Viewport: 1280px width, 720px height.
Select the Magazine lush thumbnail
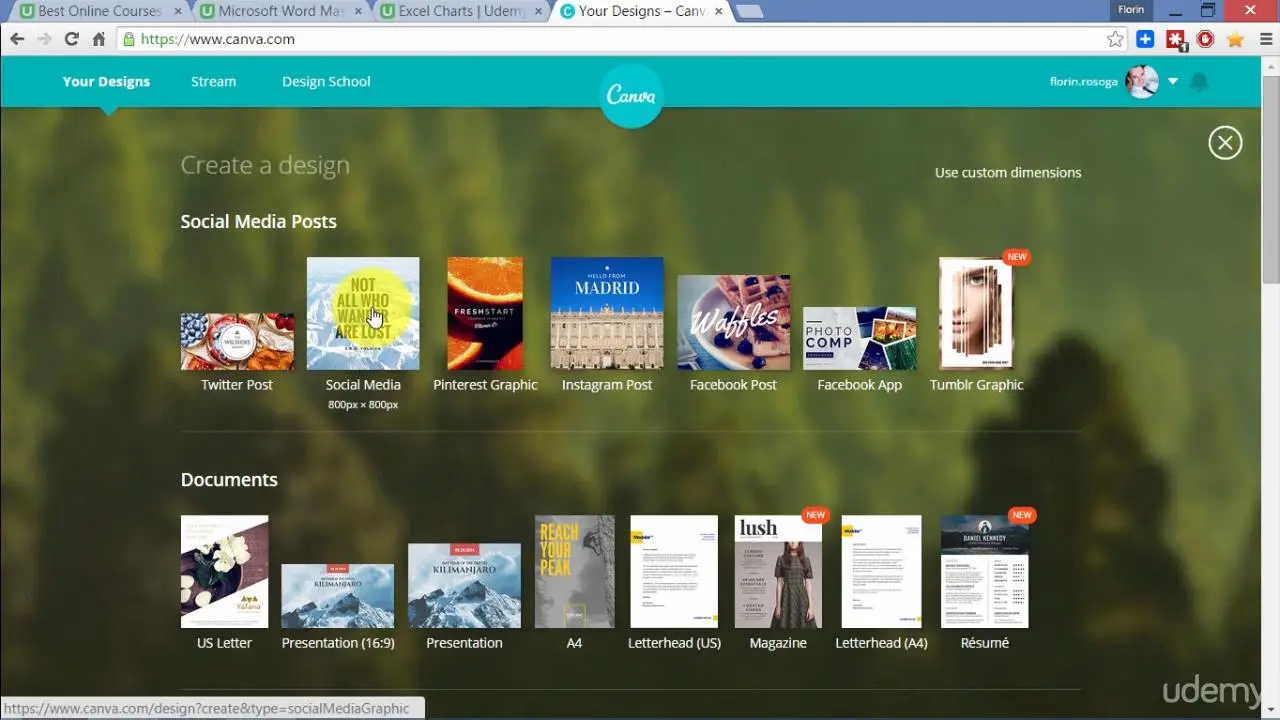778,572
